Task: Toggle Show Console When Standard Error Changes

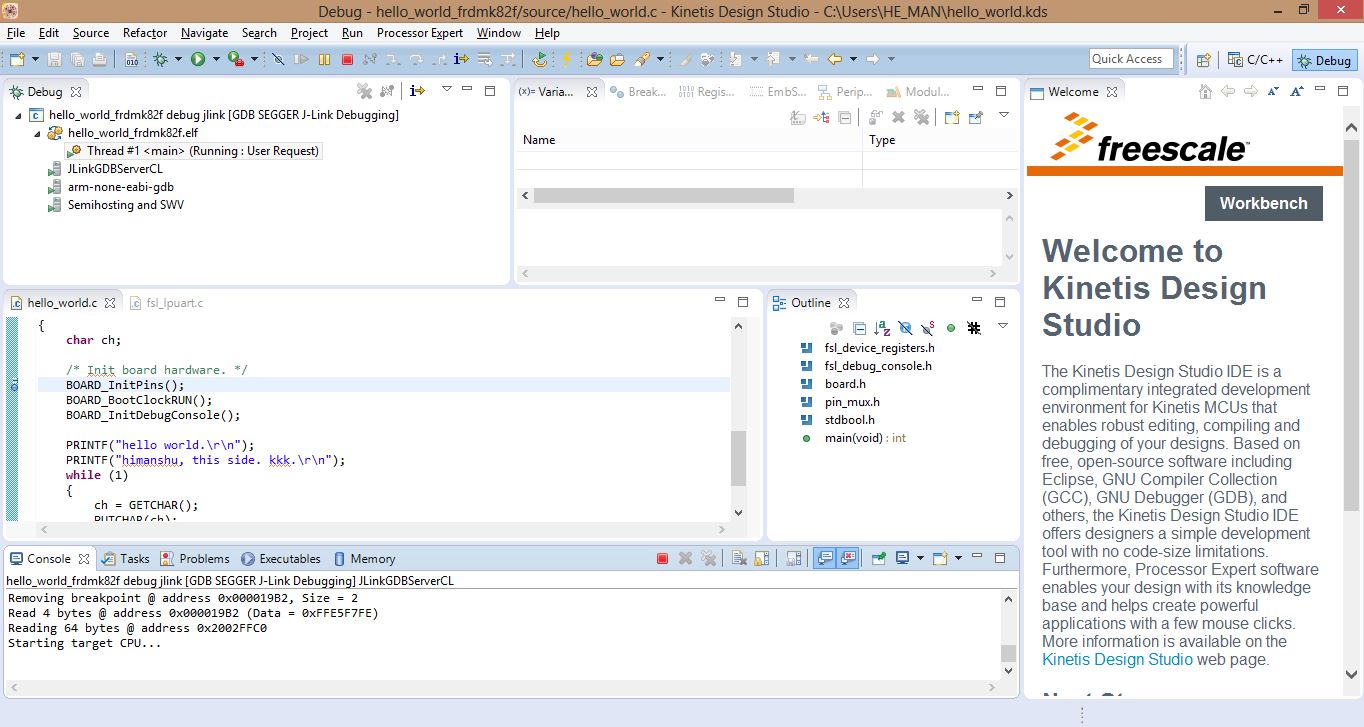Action: pos(848,559)
